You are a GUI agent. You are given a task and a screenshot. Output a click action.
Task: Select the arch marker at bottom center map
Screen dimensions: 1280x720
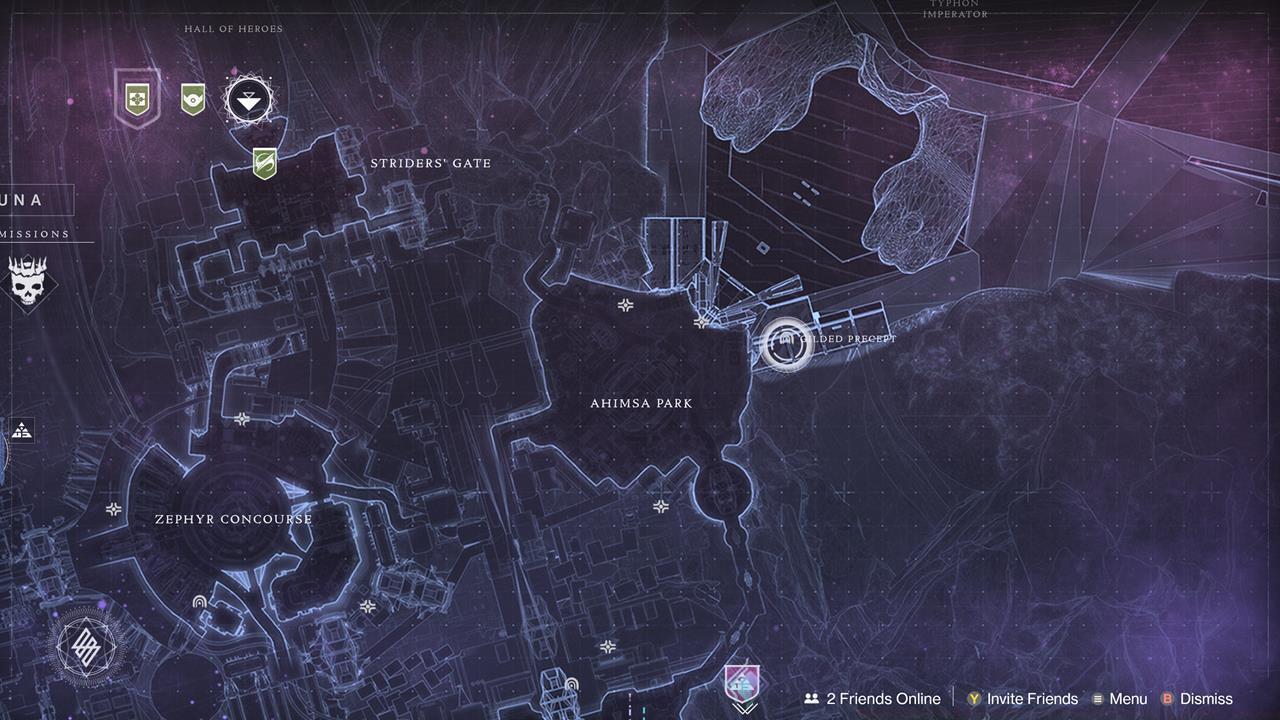(571, 685)
